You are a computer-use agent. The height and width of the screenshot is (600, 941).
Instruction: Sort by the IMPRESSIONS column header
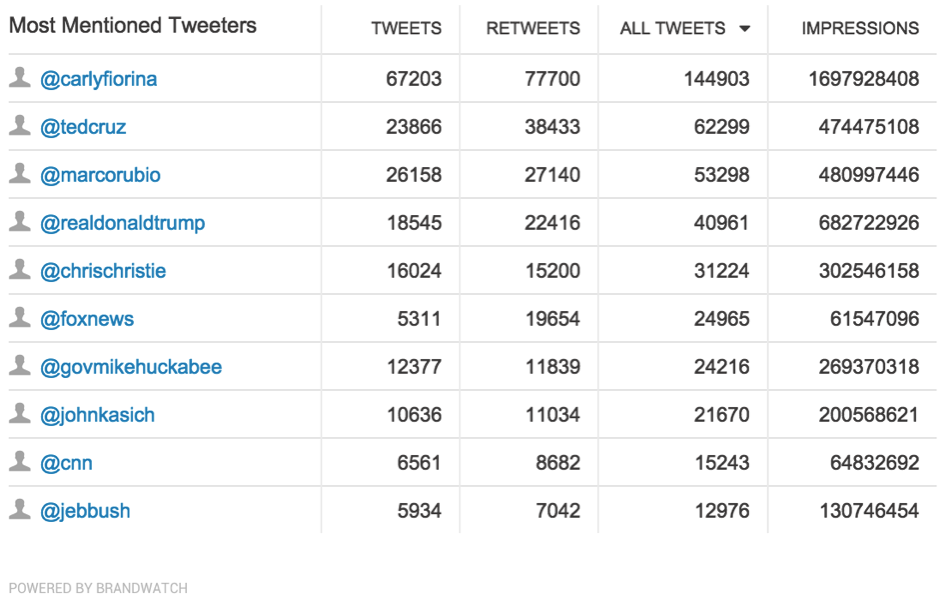pos(860,28)
